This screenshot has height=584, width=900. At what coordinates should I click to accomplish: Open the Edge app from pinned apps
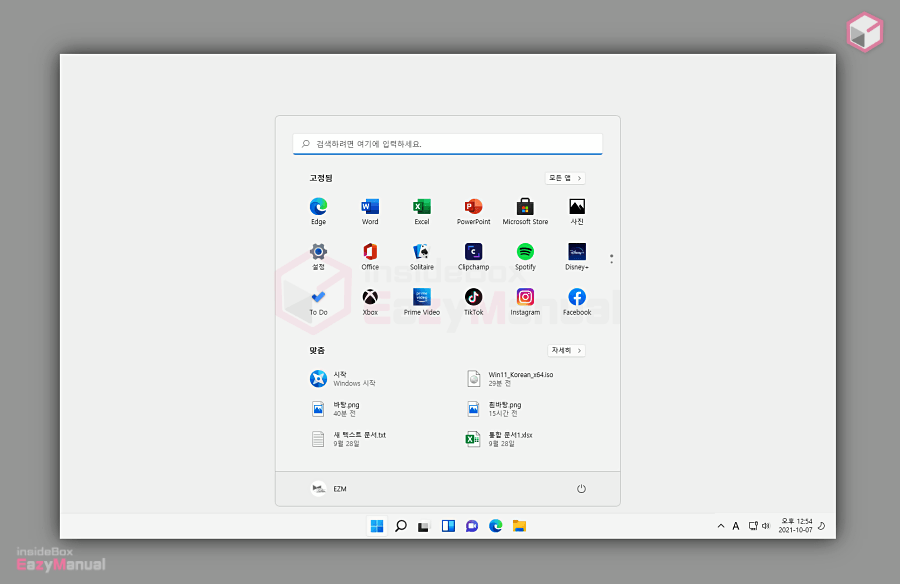[318, 211]
